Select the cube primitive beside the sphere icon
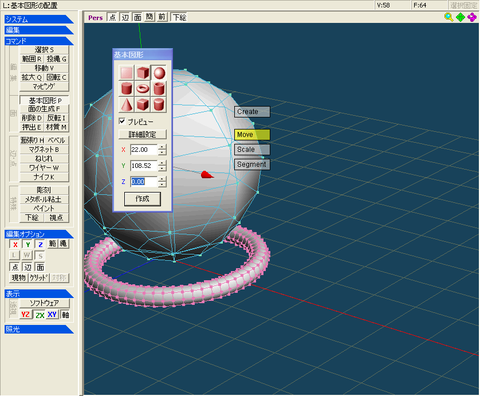The width and height of the screenshot is (480, 396). pos(143,73)
